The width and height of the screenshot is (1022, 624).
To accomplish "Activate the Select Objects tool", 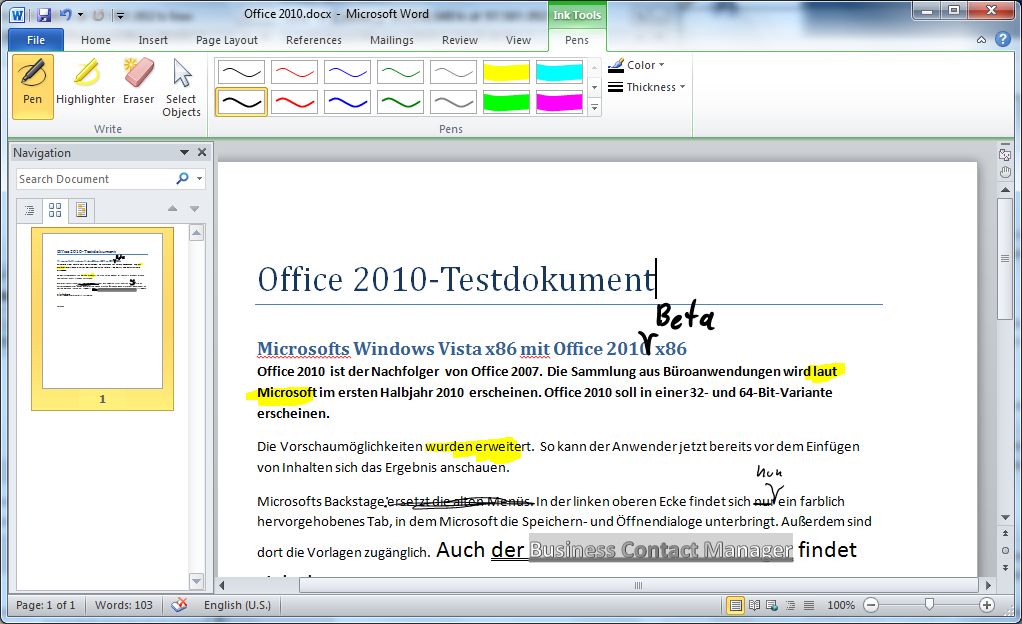I will (181, 85).
